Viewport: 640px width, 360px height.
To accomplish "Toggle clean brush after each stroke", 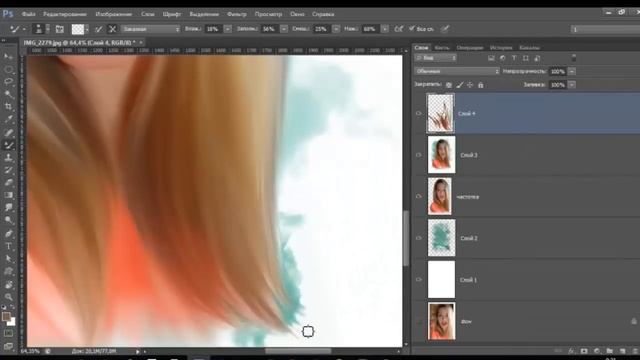I will [112, 29].
